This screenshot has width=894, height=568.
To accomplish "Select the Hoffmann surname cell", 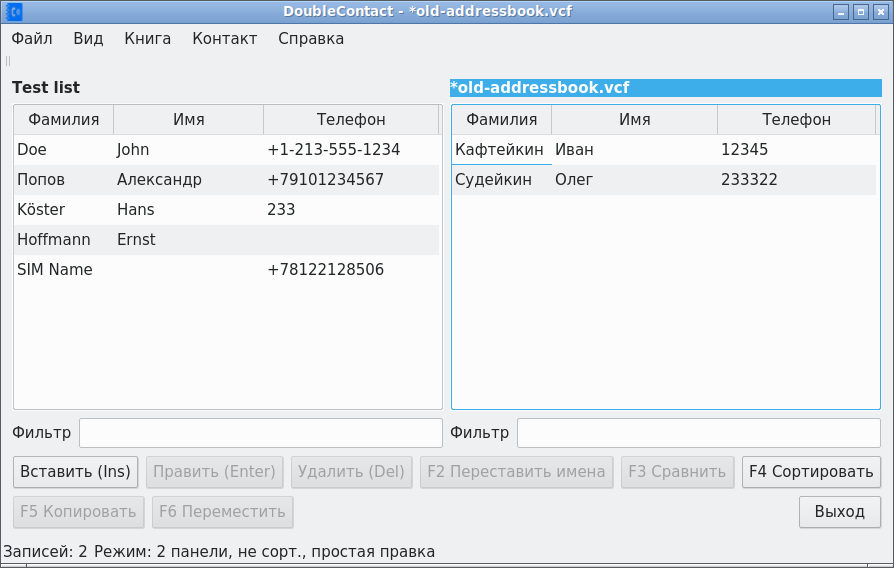I will tap(64, 240).
